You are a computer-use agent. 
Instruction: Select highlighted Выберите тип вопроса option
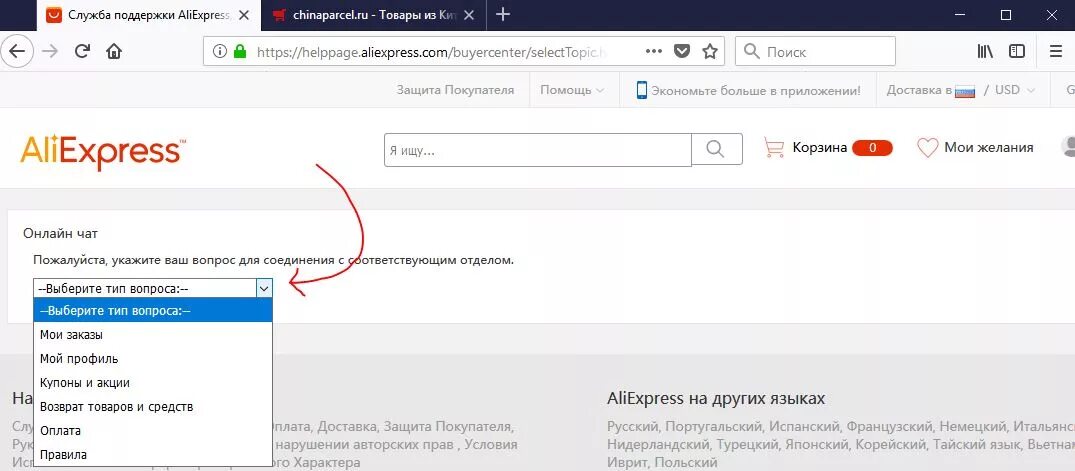tap(153, 311)
